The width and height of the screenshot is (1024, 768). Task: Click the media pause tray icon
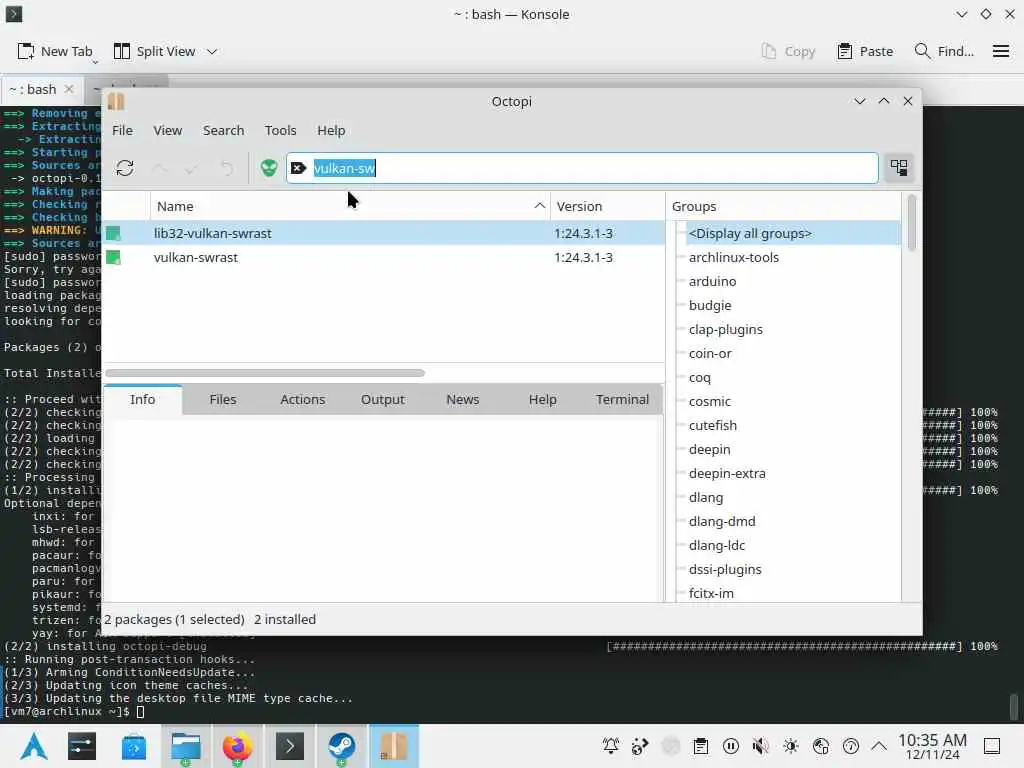coord(731,746)
